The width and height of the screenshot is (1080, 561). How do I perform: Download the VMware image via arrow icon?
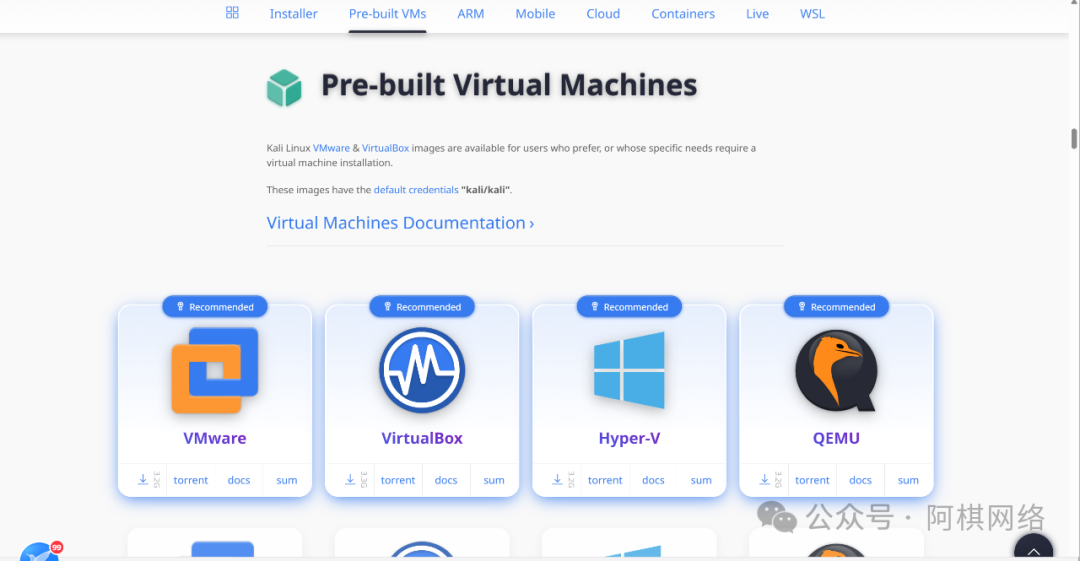[143, 480]
